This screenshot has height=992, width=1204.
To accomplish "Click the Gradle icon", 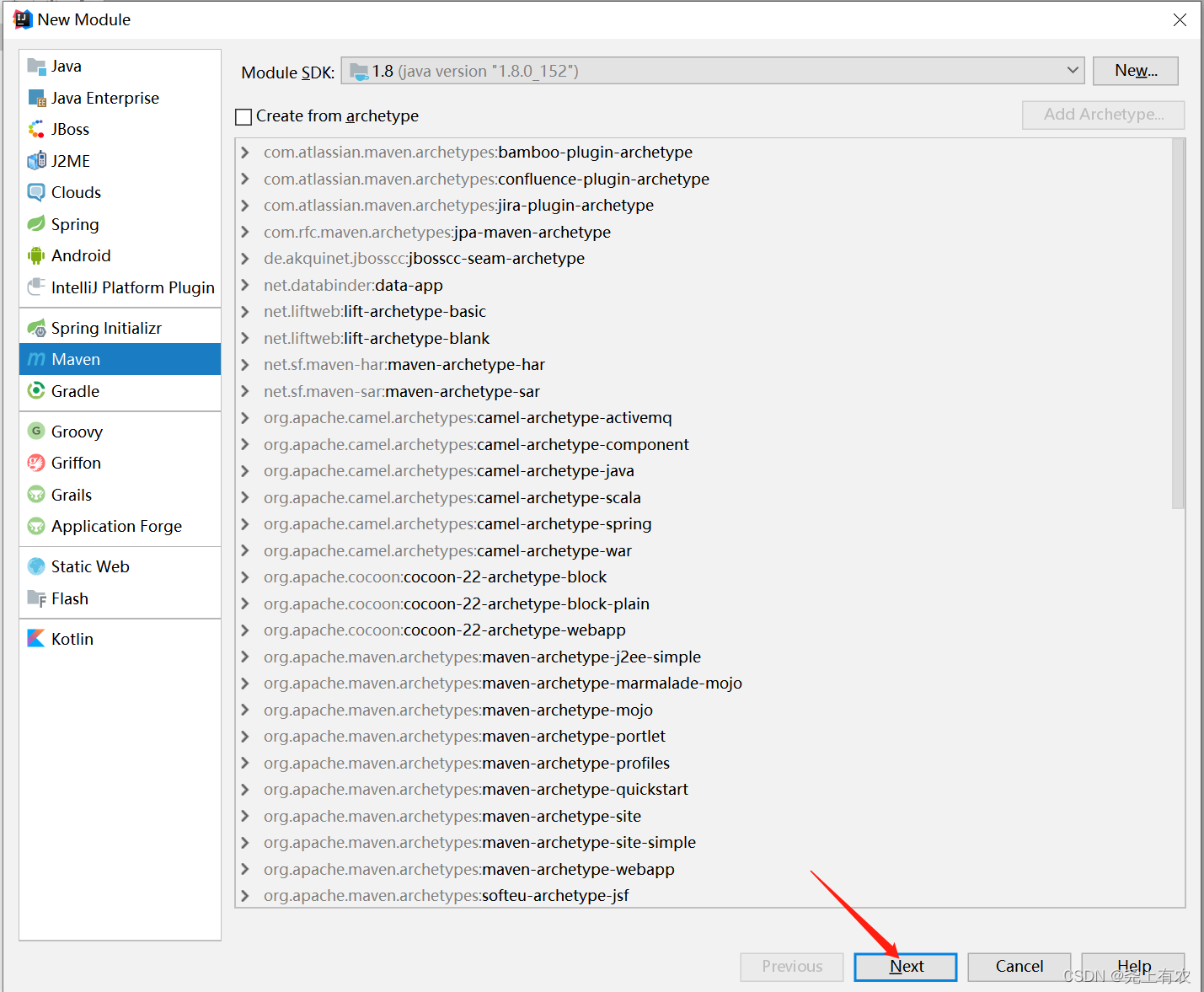I will coord(36,391).
